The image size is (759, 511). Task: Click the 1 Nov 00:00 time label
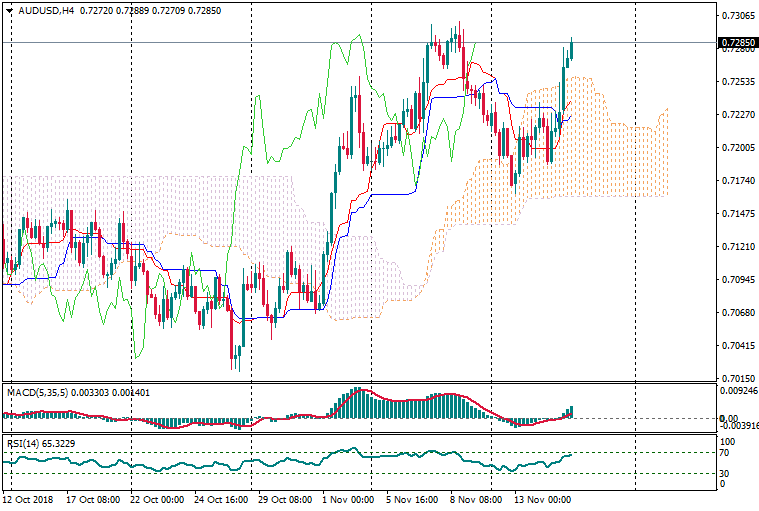click(349, 498)
